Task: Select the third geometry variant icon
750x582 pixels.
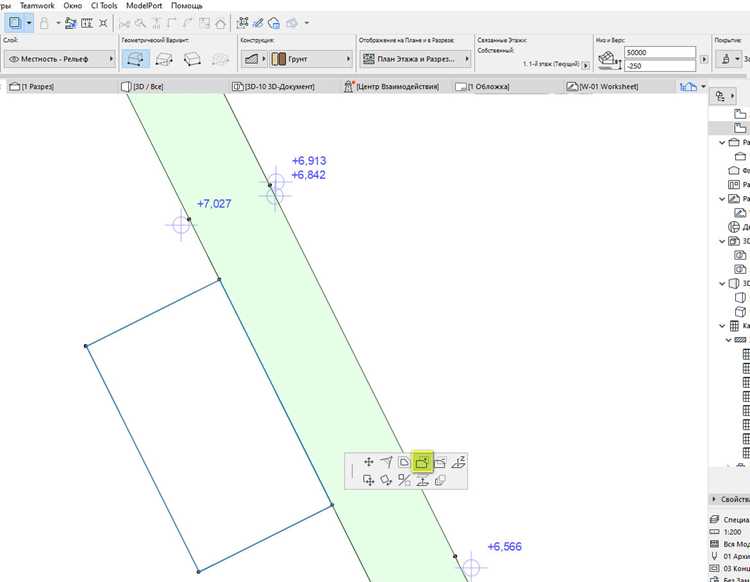Action: click(192, 59)
